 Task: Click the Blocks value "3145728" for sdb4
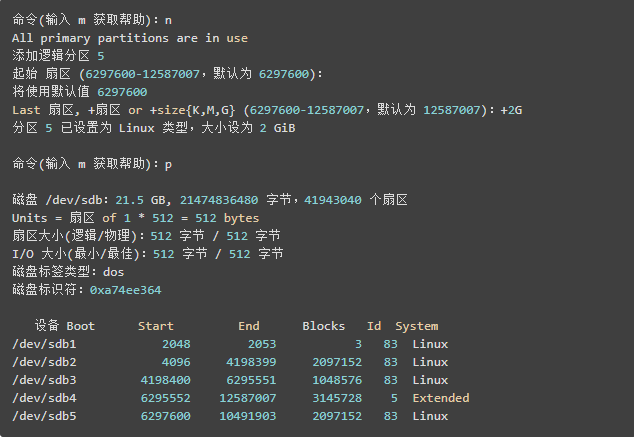(x=337, y=398)
